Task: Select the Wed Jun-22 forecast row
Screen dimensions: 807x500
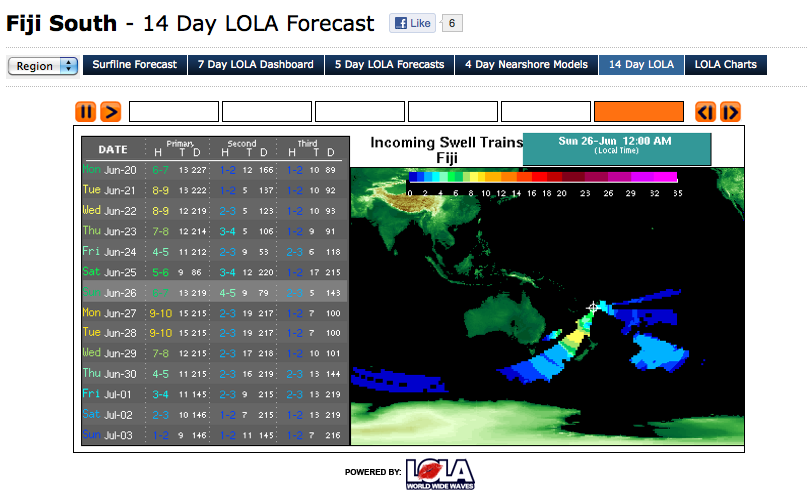Action: point(215,211)
